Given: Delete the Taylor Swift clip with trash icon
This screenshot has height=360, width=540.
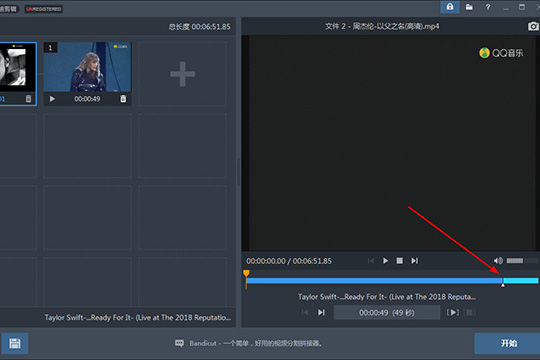Looking at the screenshot, I should tap(123, 99).
